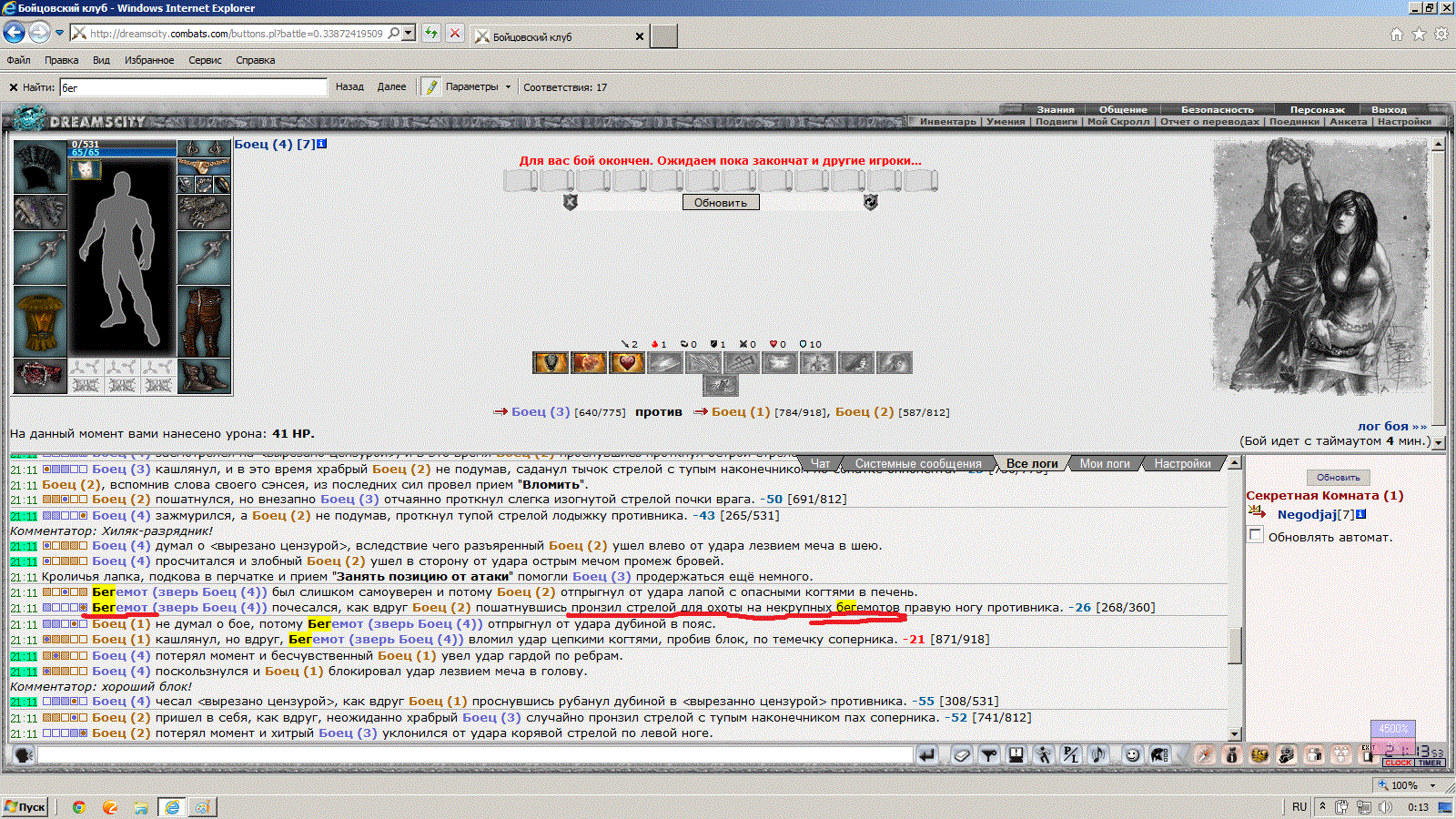This screenshot has width=1456, height=819.
Task: Click the Найти search text field
Action: click(193, 87)
